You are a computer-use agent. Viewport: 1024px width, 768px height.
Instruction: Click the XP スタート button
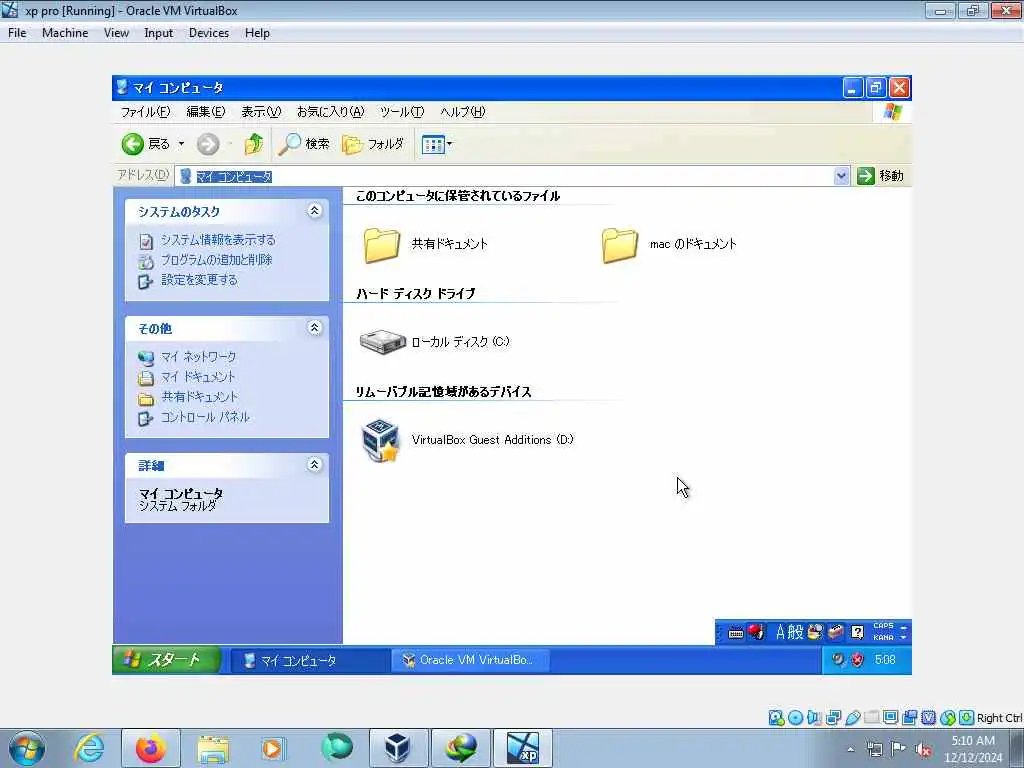(x=167, y=660)
